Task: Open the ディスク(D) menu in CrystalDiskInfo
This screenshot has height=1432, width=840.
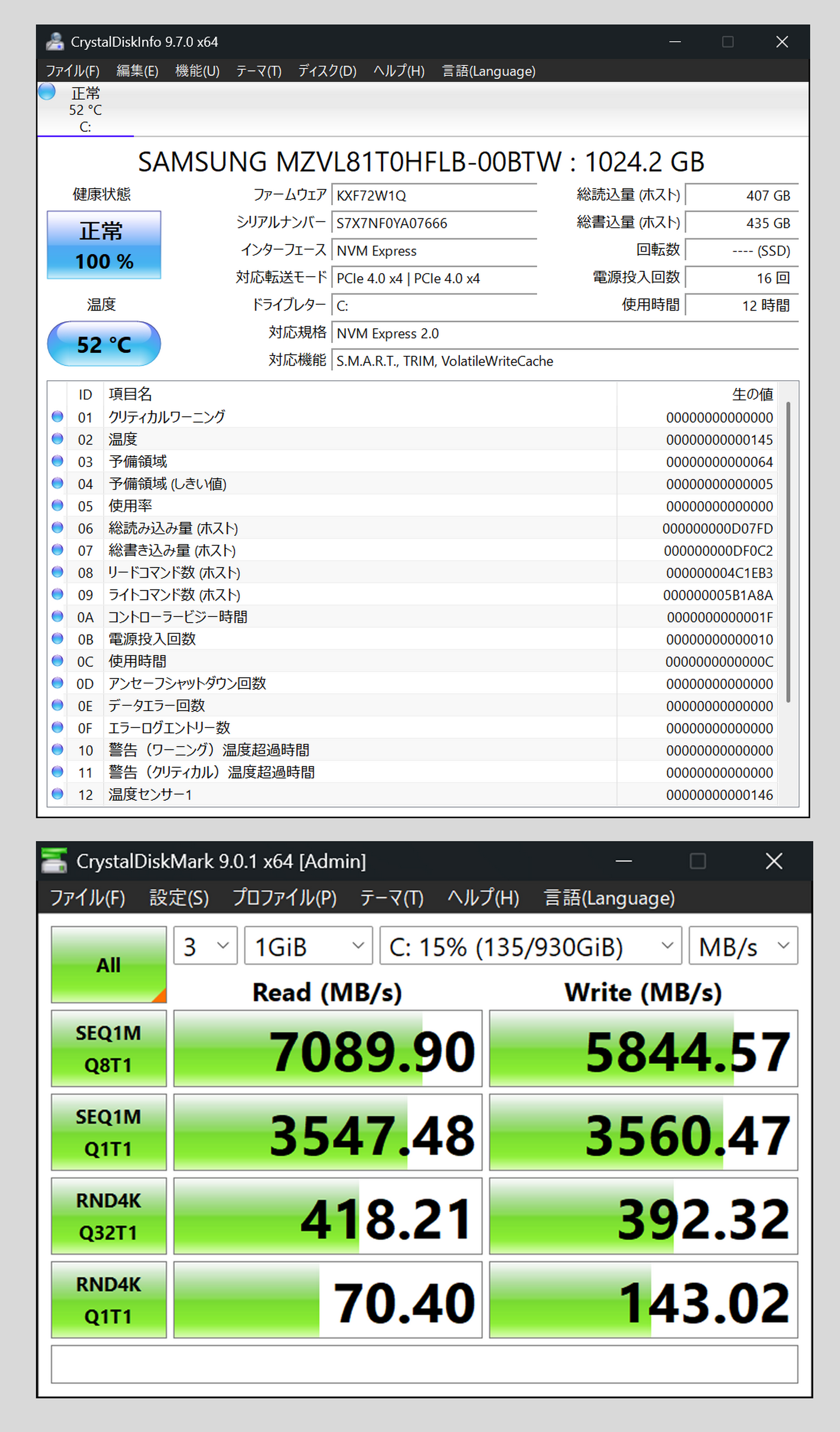Action: click(327, 71)
